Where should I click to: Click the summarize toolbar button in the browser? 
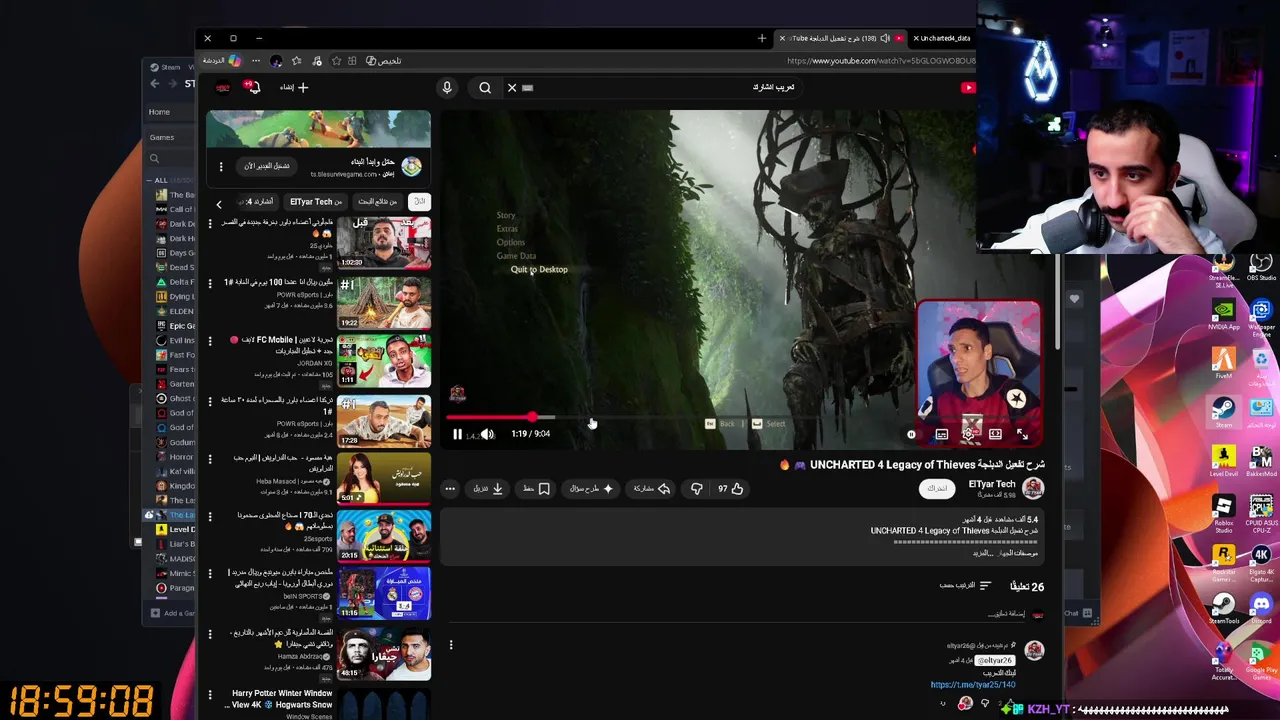click(x=383, y=61)
